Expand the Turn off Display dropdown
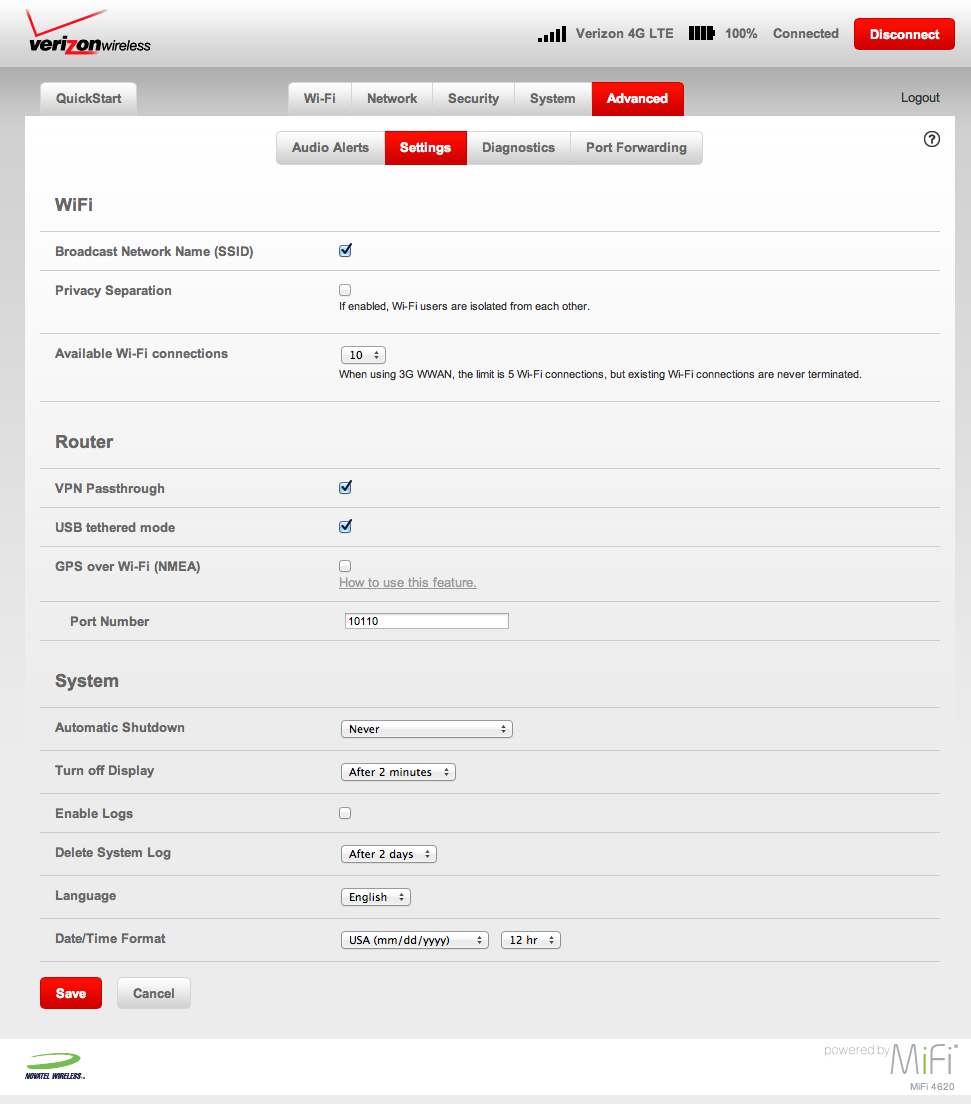 tap(398, 772)
